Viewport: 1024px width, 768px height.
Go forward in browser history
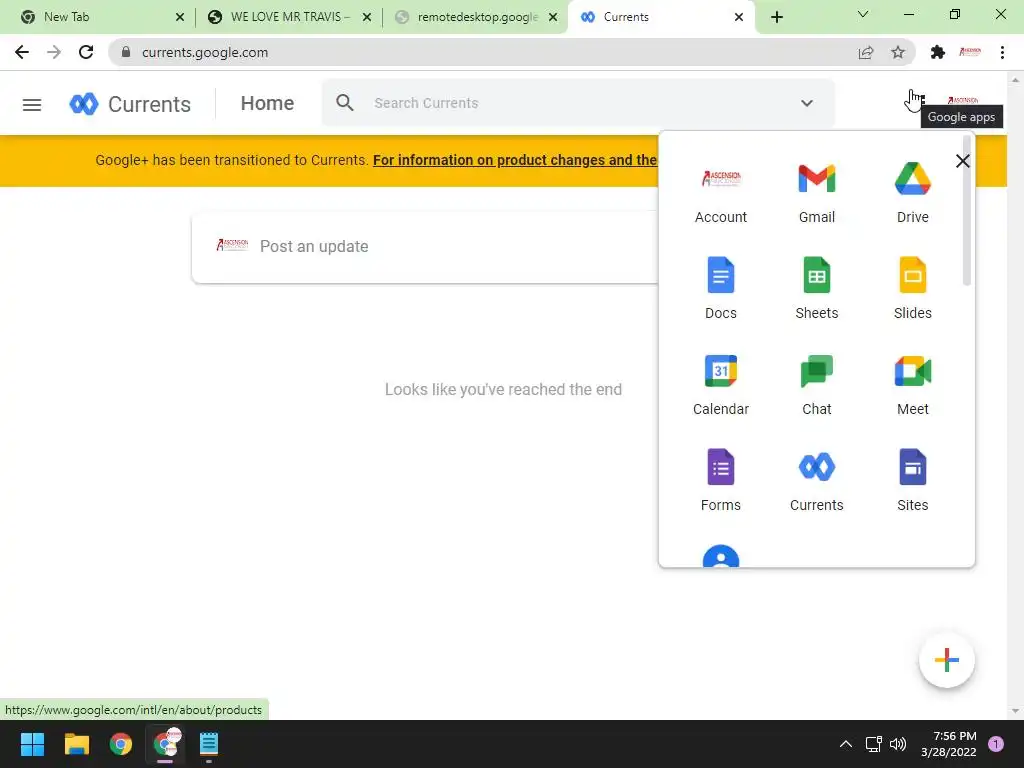coord(54,52)
